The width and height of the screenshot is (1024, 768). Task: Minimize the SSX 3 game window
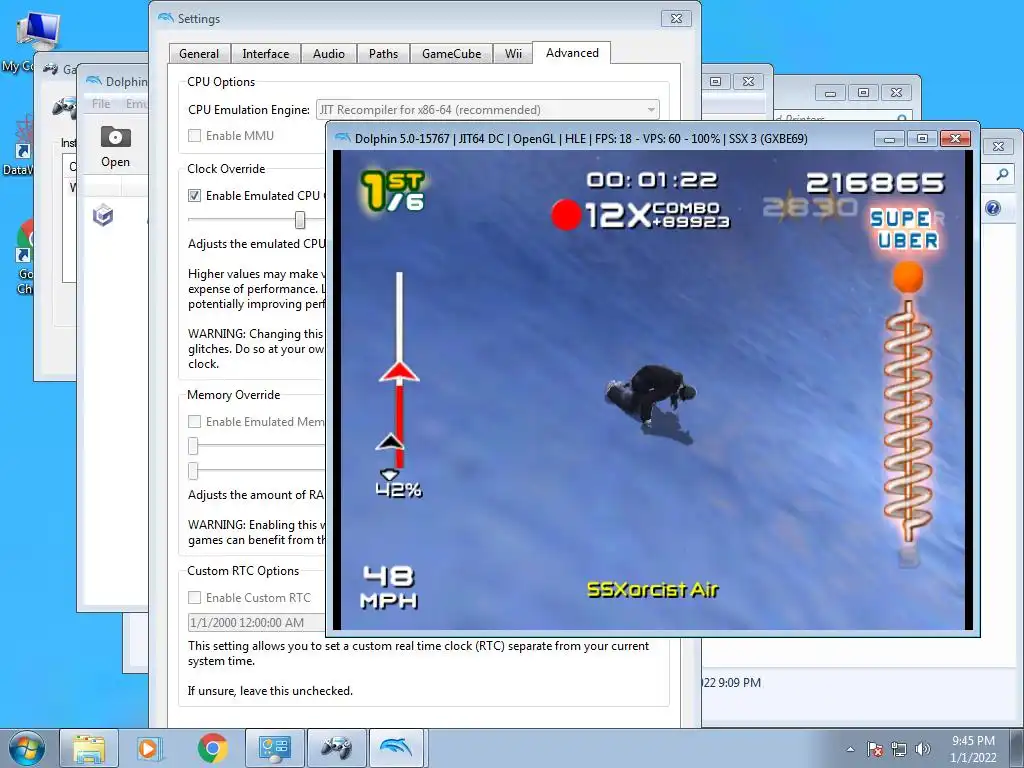click(x=889, y=138)
